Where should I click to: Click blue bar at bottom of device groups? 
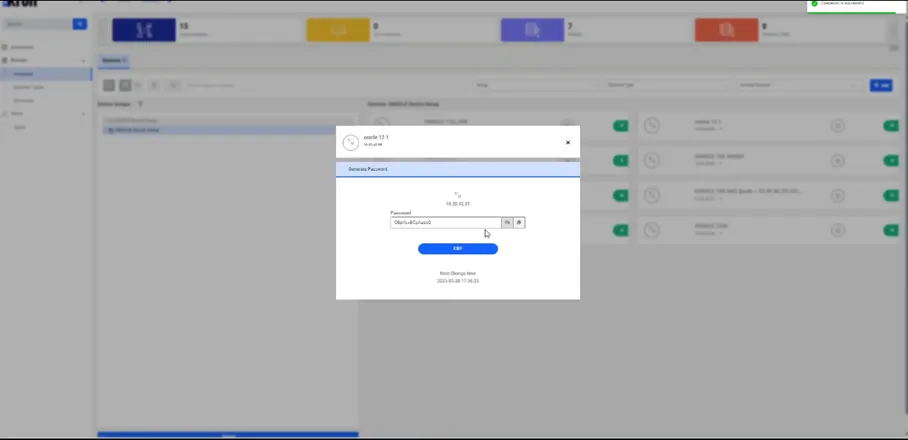point(228,435)
